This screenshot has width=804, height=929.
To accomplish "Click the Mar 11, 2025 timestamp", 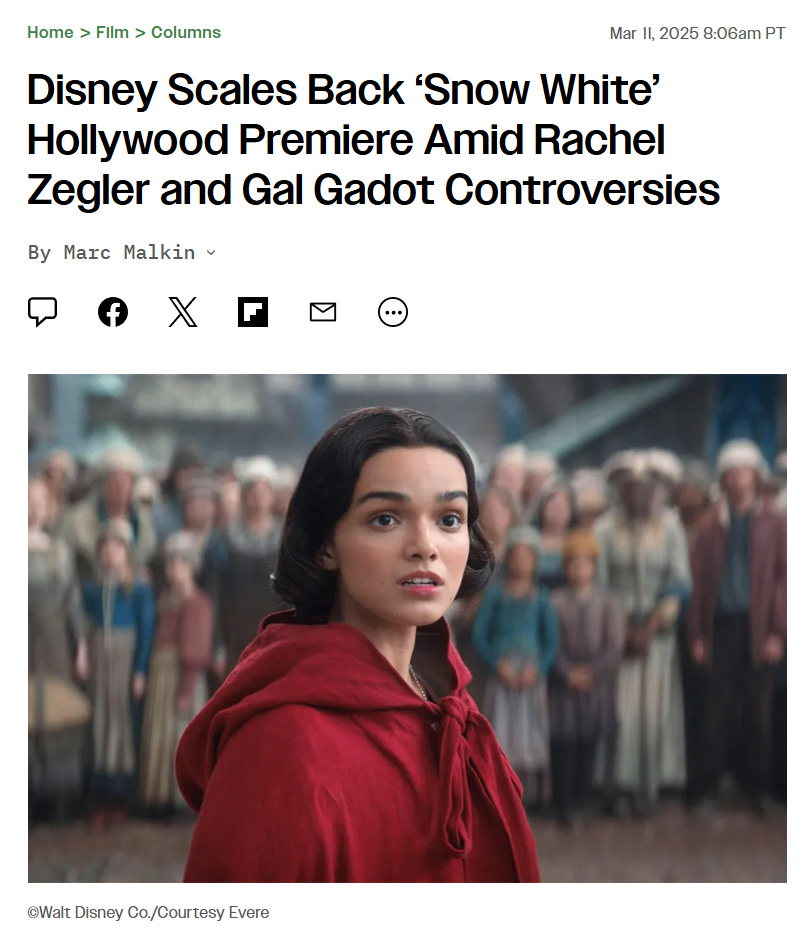I will pos(697,33).
